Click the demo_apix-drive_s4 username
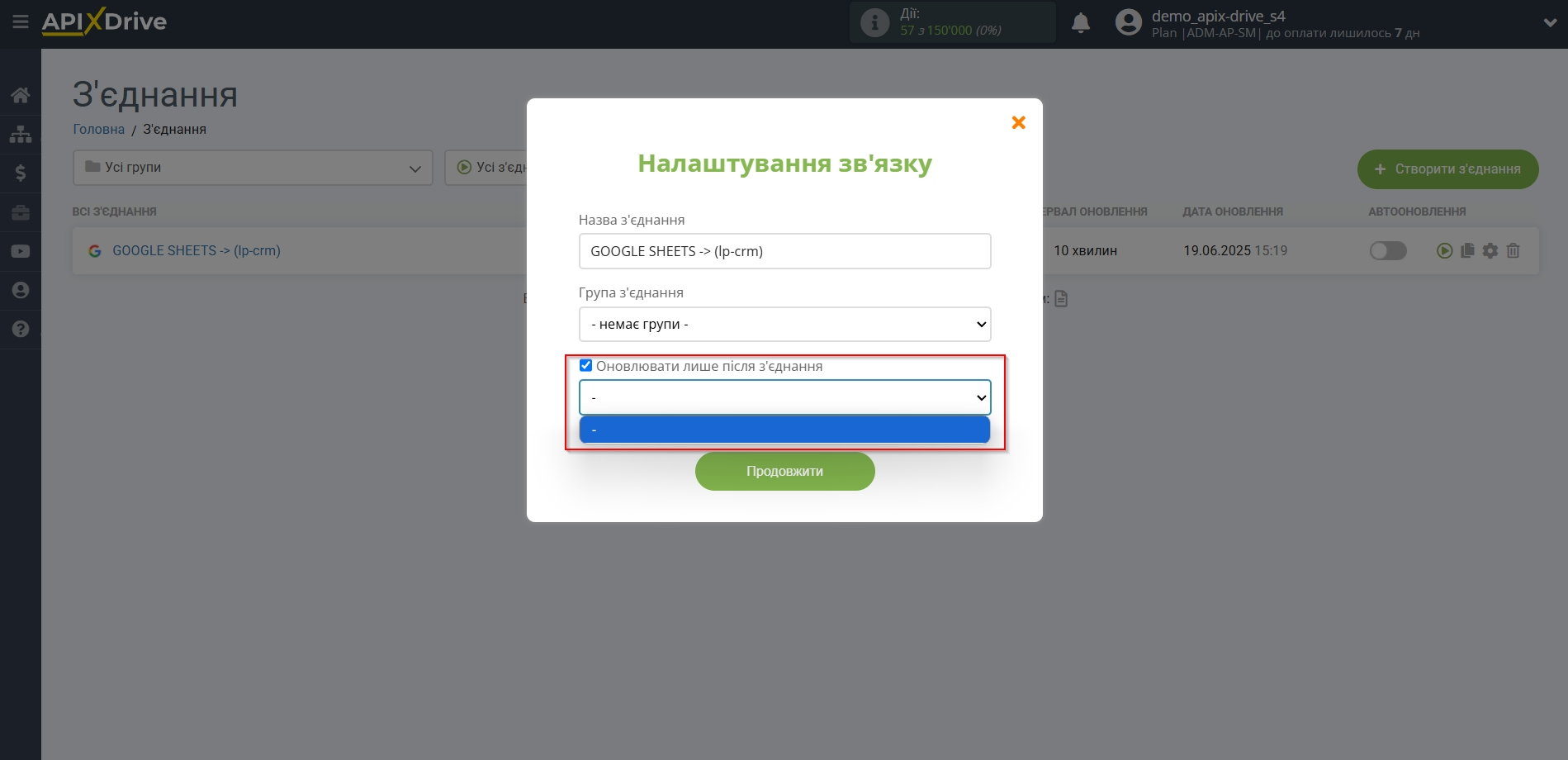 point(1218,16)
